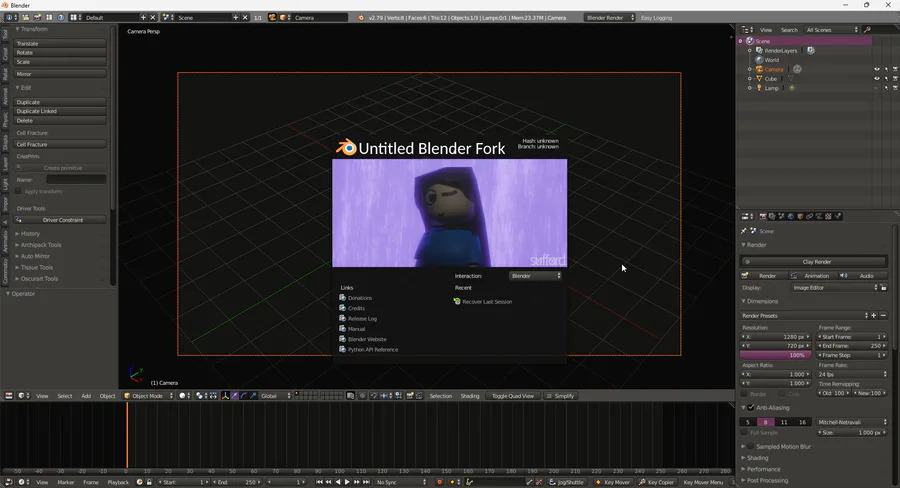Screen dimensions: 900x488
Task: Click World globe icon in outliner
Action: [759, 60]
